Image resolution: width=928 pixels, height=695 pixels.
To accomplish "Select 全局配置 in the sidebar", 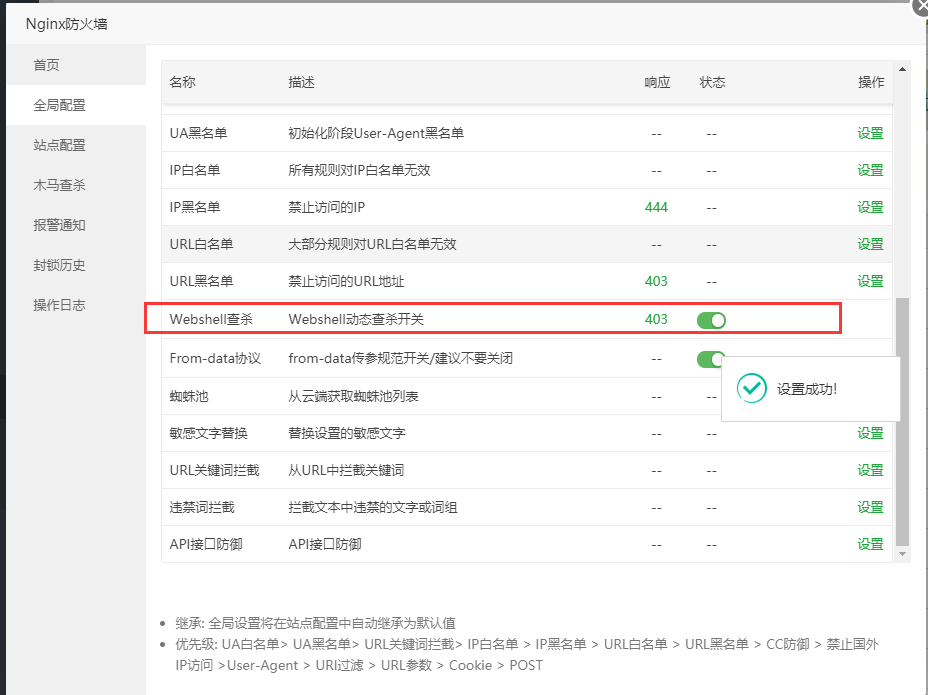I will coord(76,105).
